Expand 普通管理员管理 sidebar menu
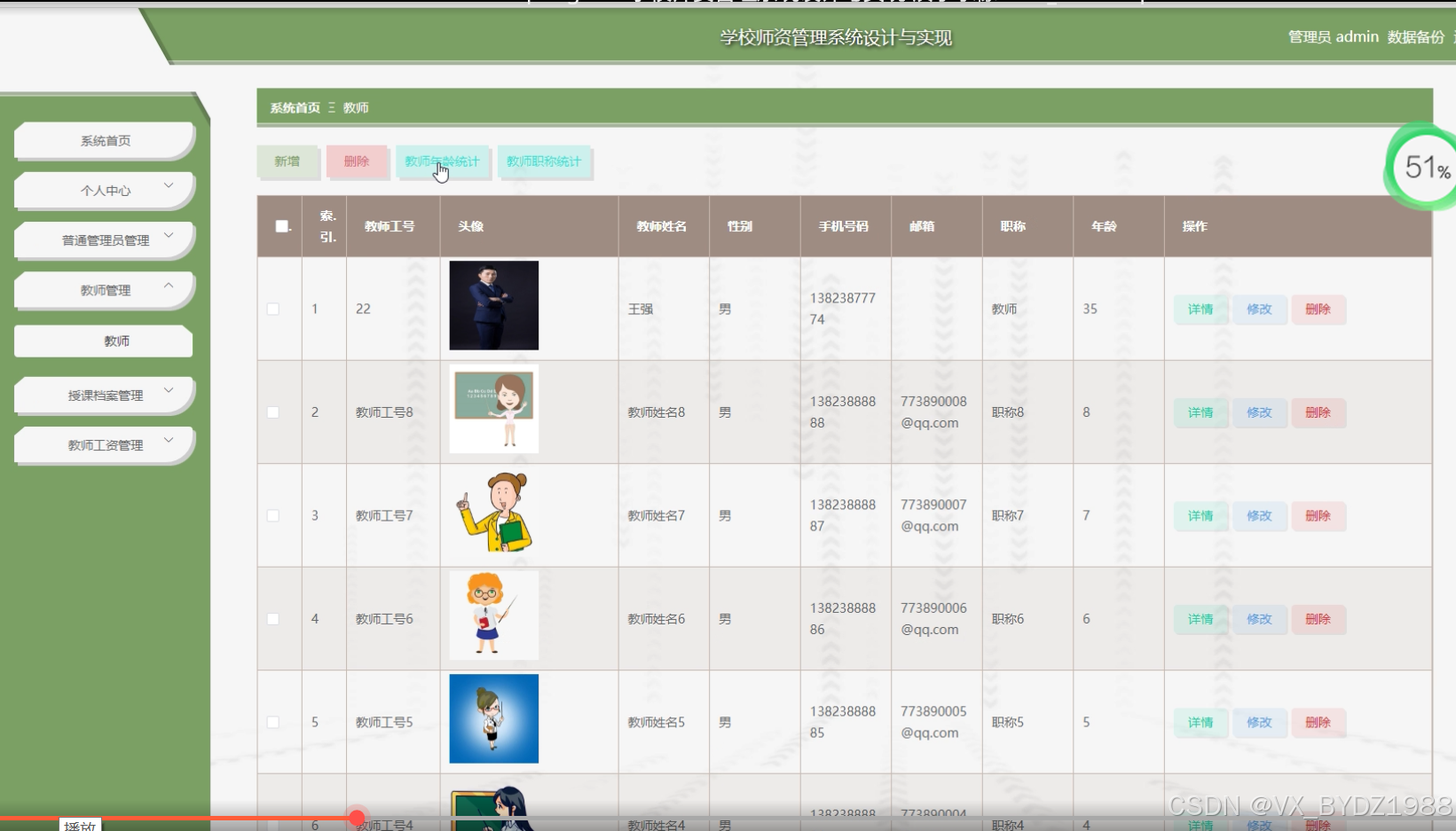The width and height of the screenshot is (1456, 831). tap(105, 239)
